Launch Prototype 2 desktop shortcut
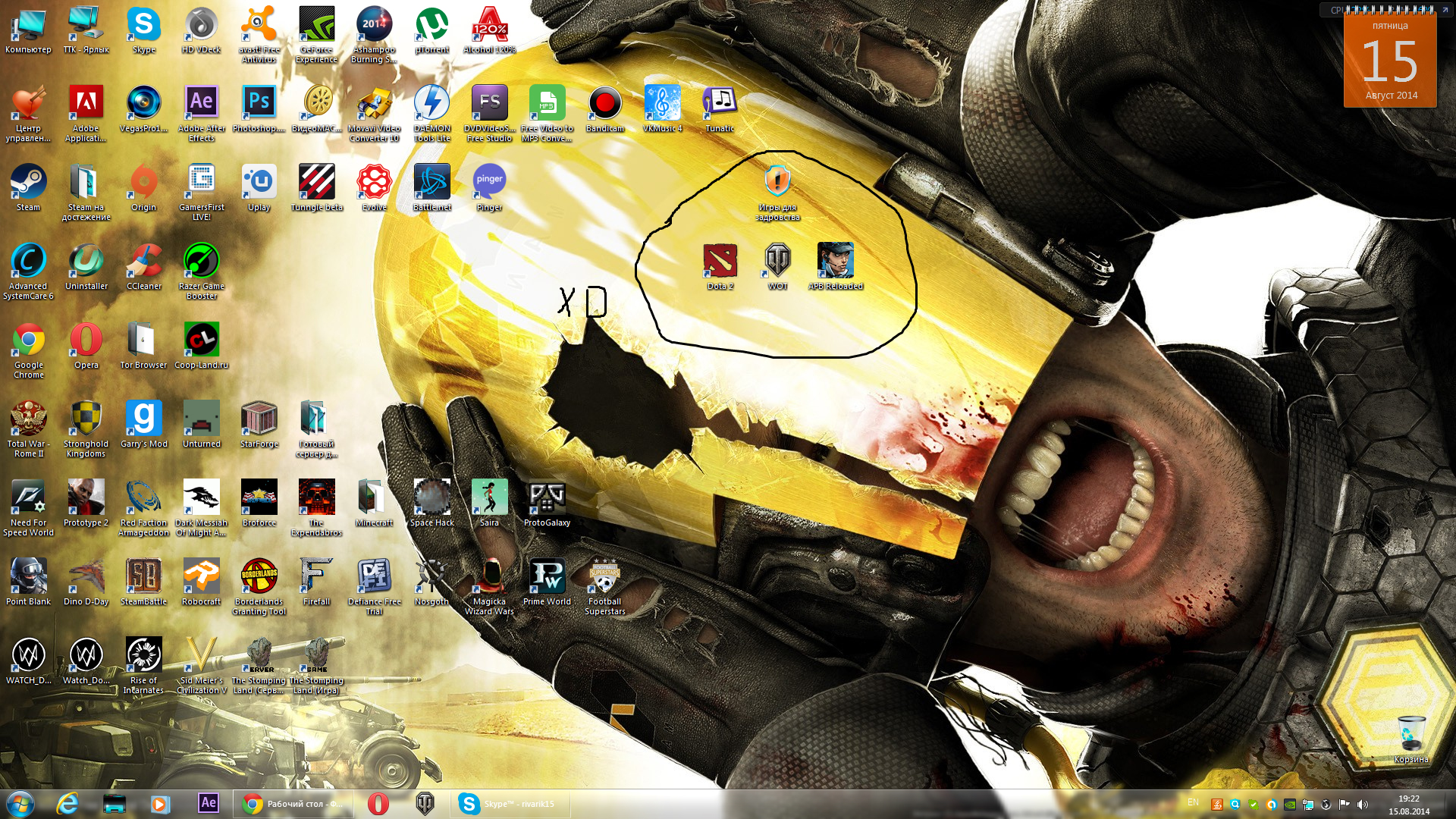Image resolution: width=1456 pixels, height=819 pixels. [x=86, y=503]
